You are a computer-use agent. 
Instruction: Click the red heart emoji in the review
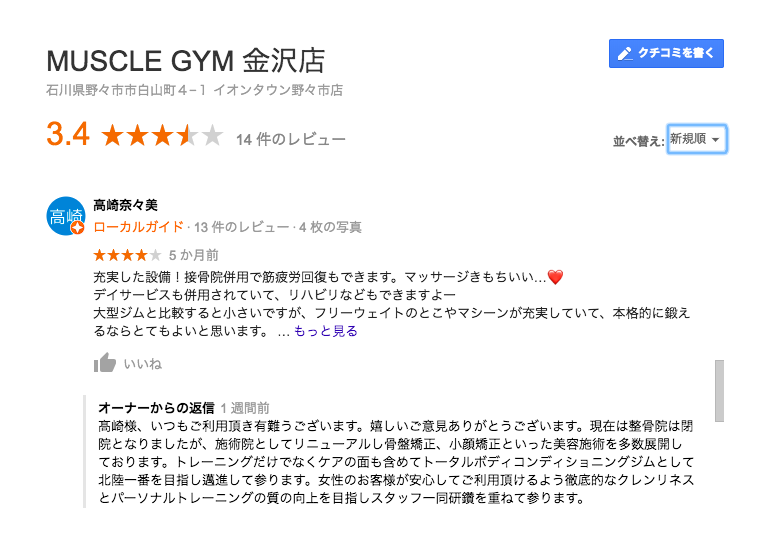coord(556,277)
